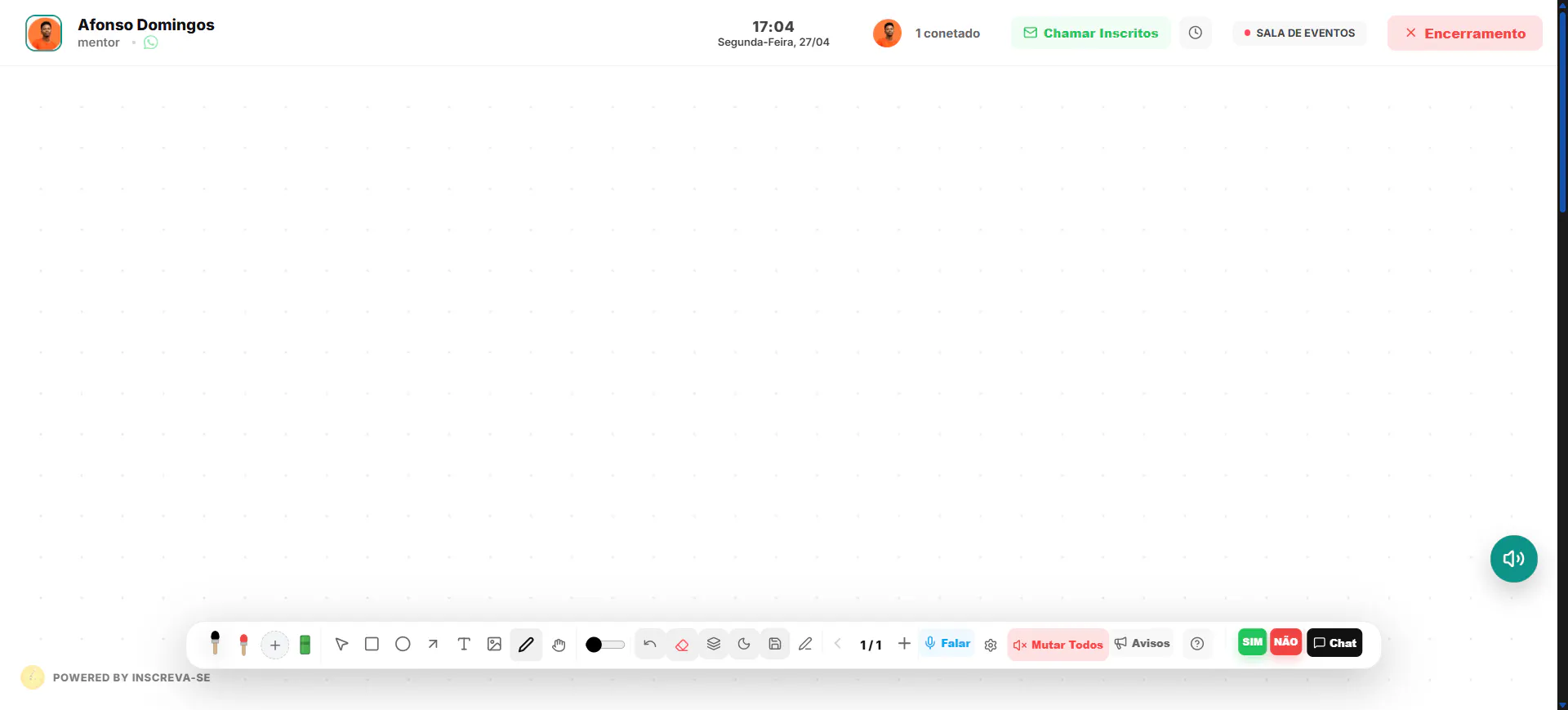Open the Avisos announcements
The height and width of the screenshot is (710, 1568).
[x=1142, y=643]
